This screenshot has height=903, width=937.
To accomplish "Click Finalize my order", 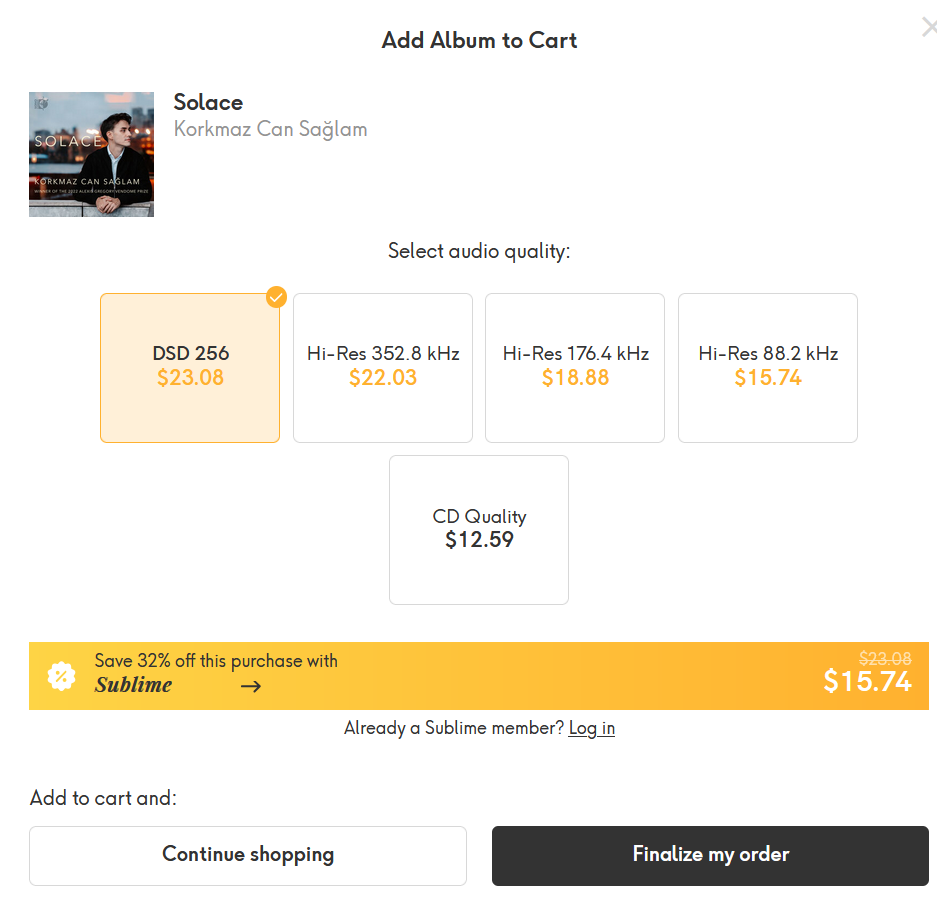I will [710, 855].
